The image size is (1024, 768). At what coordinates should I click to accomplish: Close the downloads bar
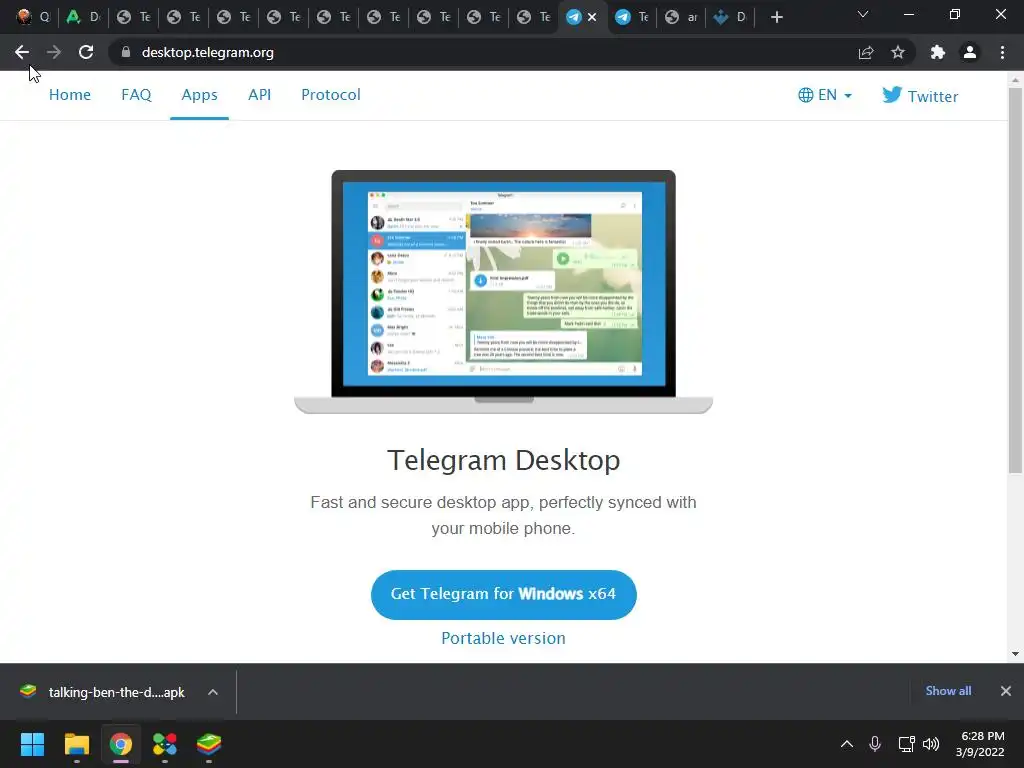1006,691
